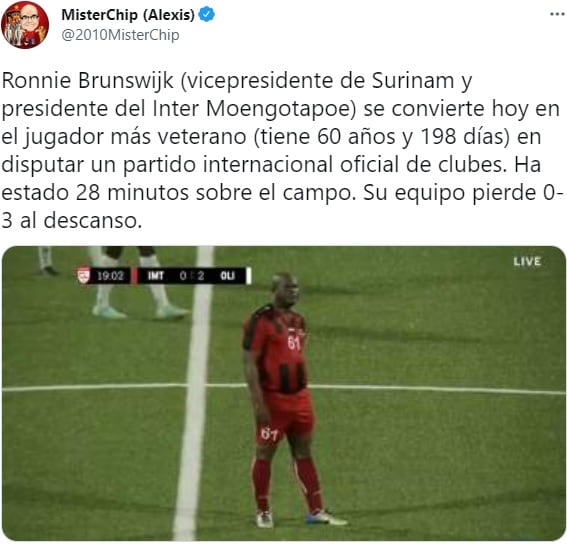Screen dimensions: 567x551
Task: Click the number 61 on the red shorts
Action: point(269,433)
